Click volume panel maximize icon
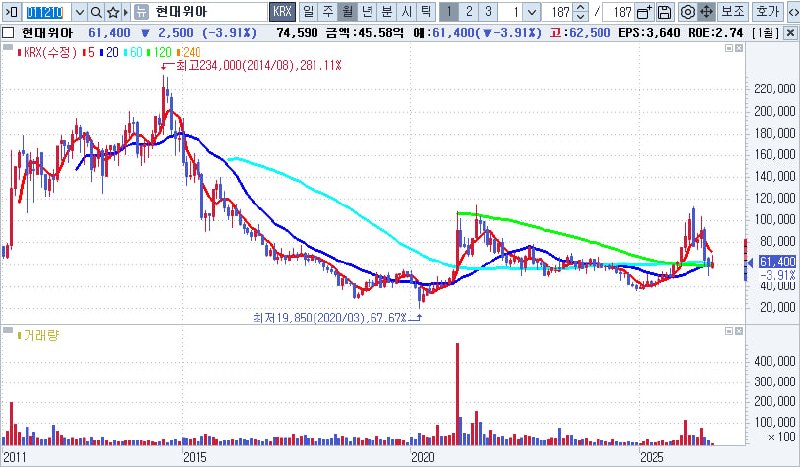Image resolution: width=800 pixels, height=467 pixels. click(730, 331)
